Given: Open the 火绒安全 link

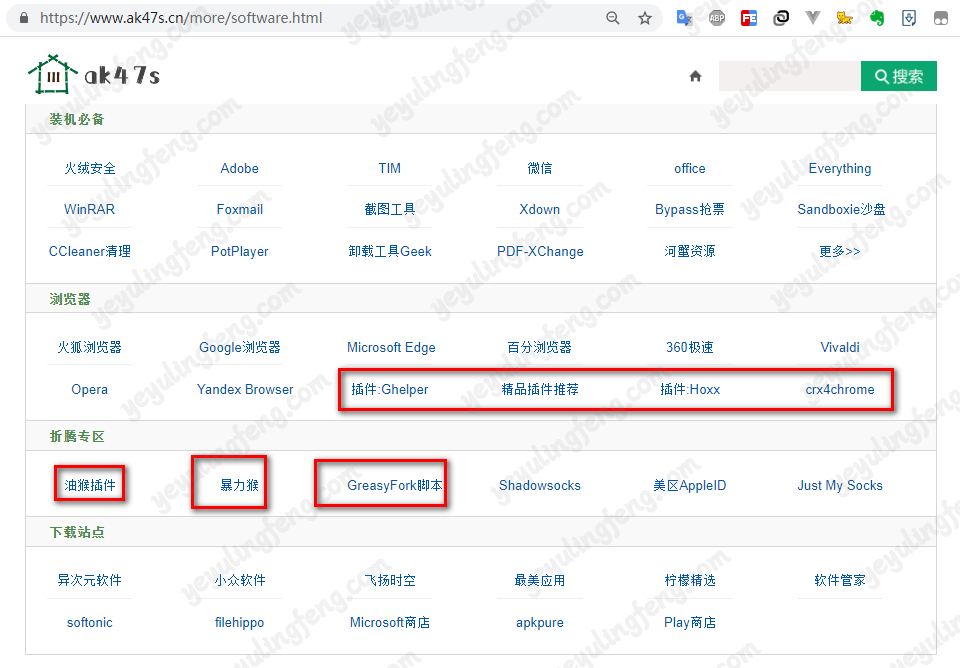Looking at the screenshot, I should click(89, 168).
